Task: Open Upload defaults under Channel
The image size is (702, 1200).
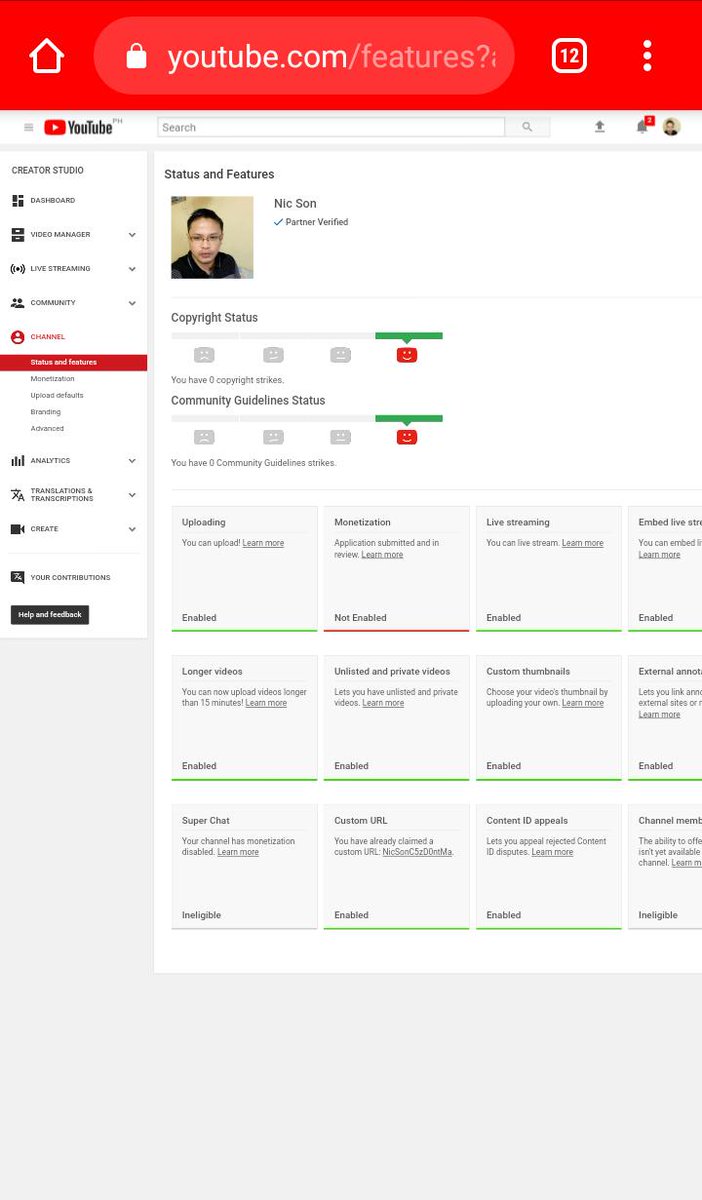Action: tap(57, 395)
